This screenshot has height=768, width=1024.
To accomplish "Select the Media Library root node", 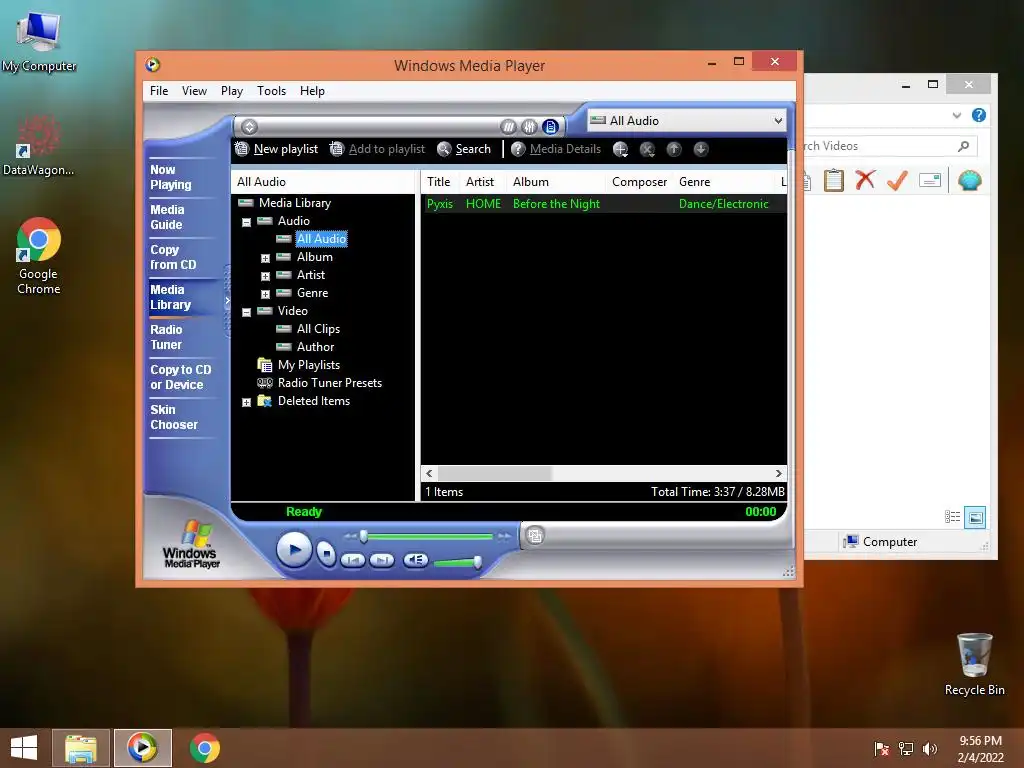I will 295,203.
